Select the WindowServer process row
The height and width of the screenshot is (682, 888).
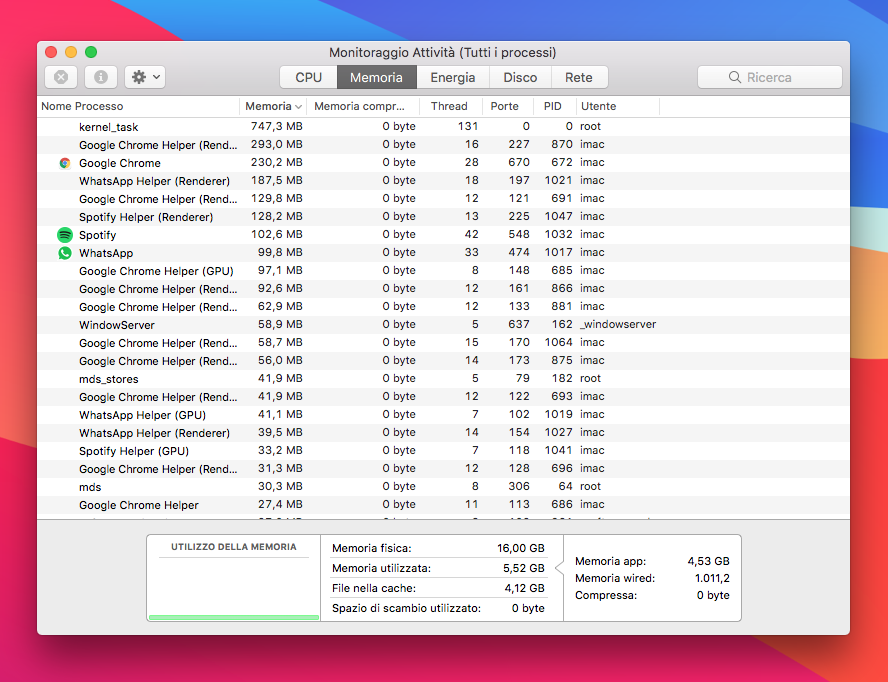tap(443, 325)
